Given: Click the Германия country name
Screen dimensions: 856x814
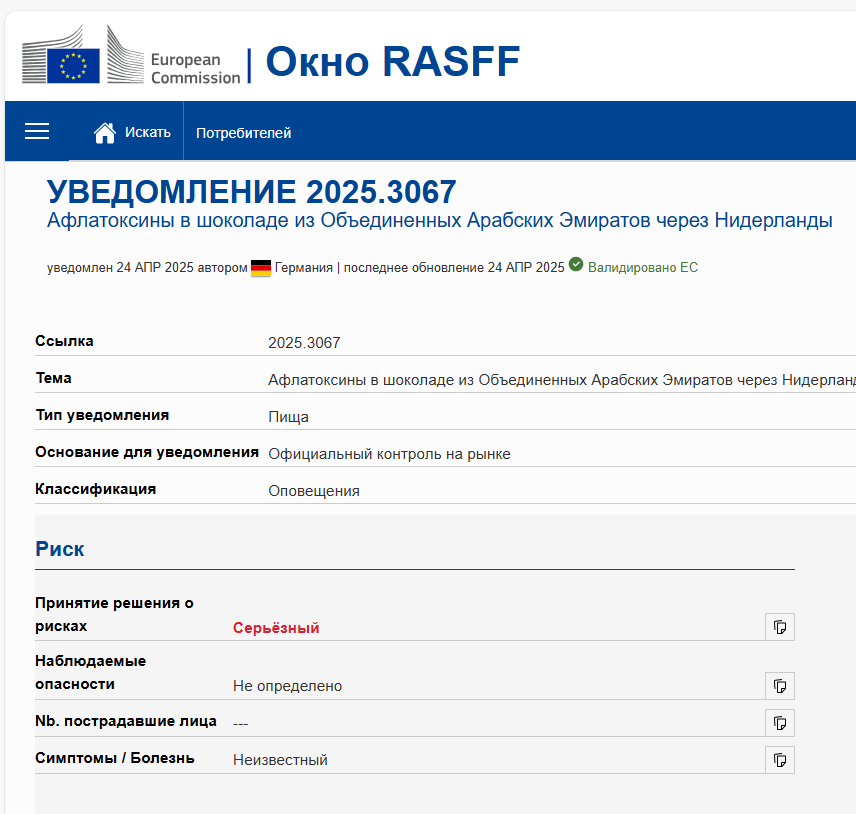Looking at the screenshot, I should [x=304, y=268].
